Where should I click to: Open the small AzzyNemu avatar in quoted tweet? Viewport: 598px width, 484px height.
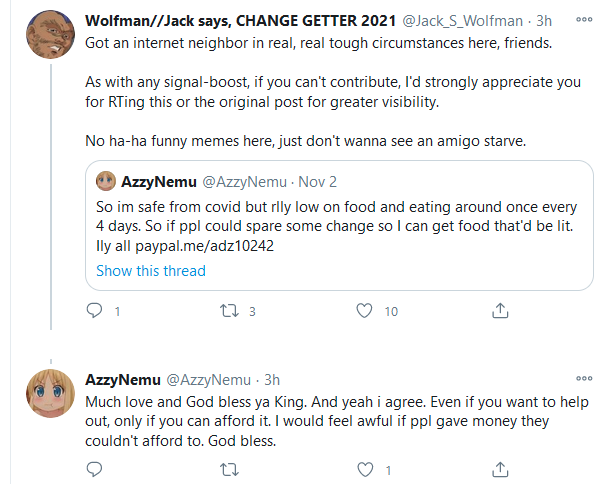[x=106, y=181]
